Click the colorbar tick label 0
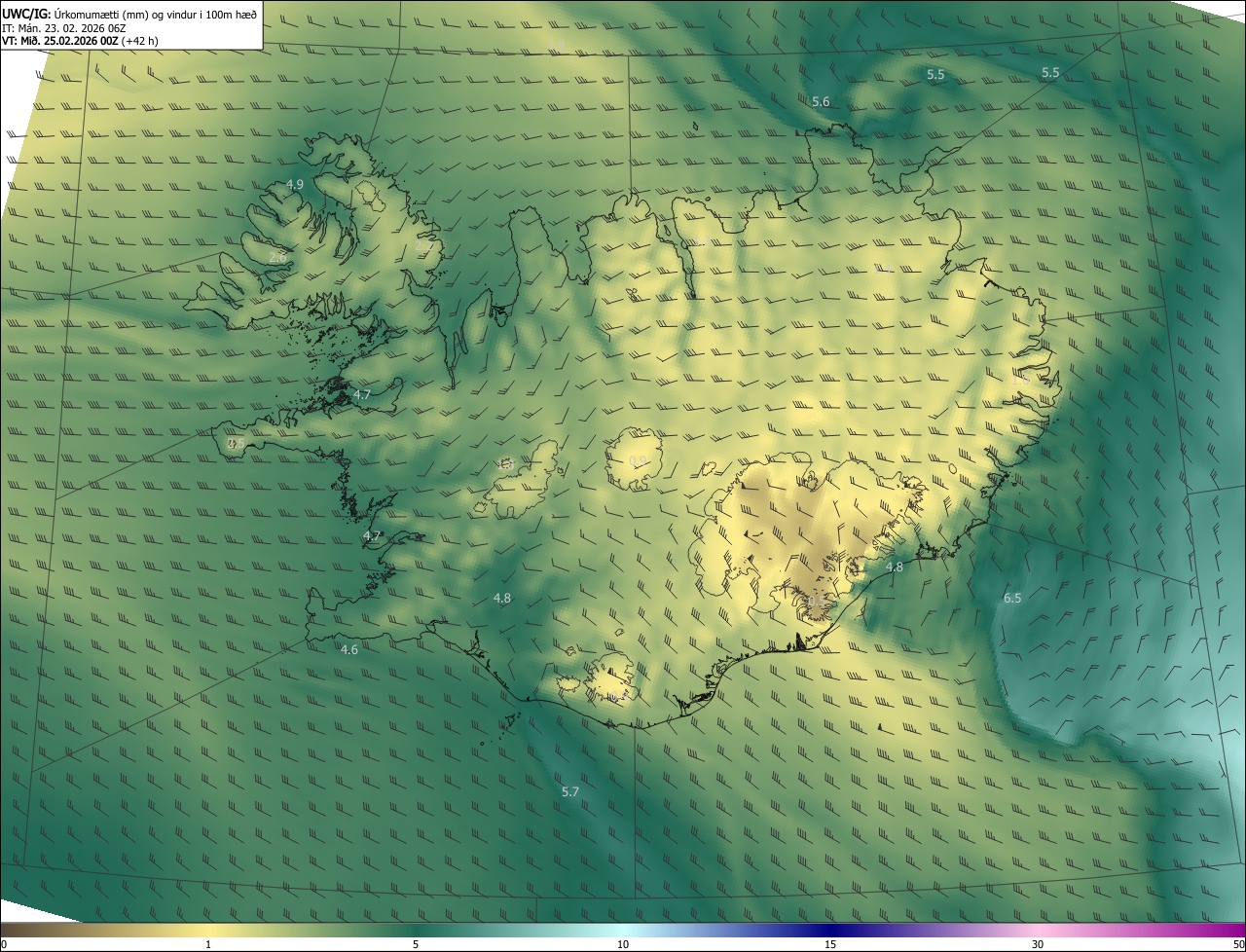This screenshot has width=1246, height=952. pos(4,944)
